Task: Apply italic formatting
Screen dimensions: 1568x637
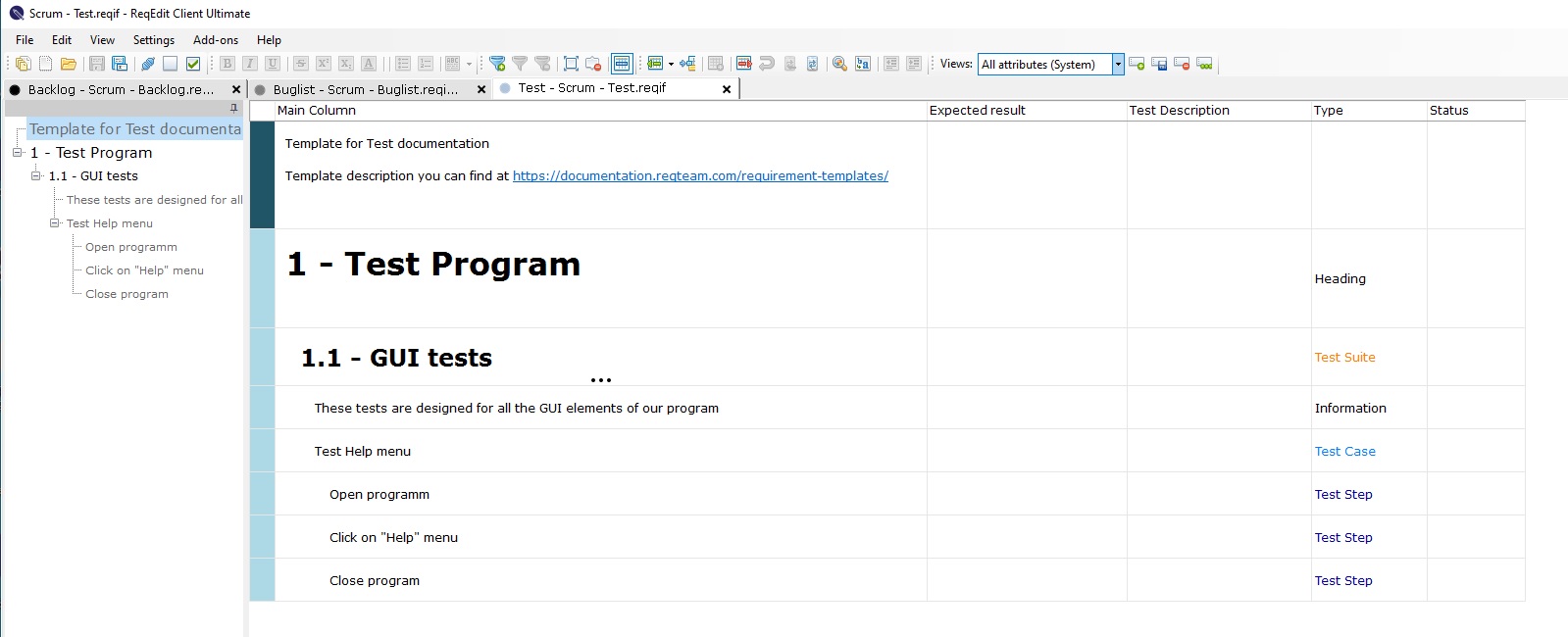Action: pos(250,64)
